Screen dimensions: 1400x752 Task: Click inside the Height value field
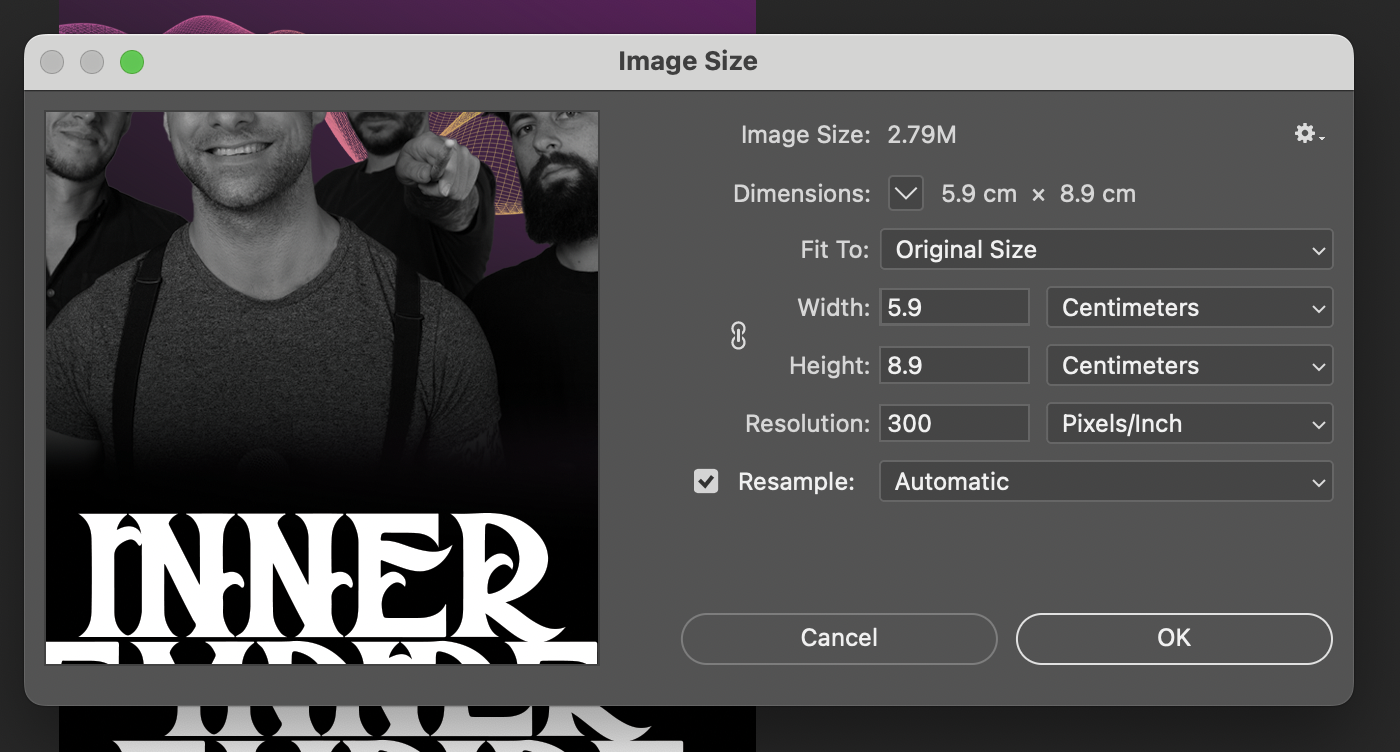953,365
